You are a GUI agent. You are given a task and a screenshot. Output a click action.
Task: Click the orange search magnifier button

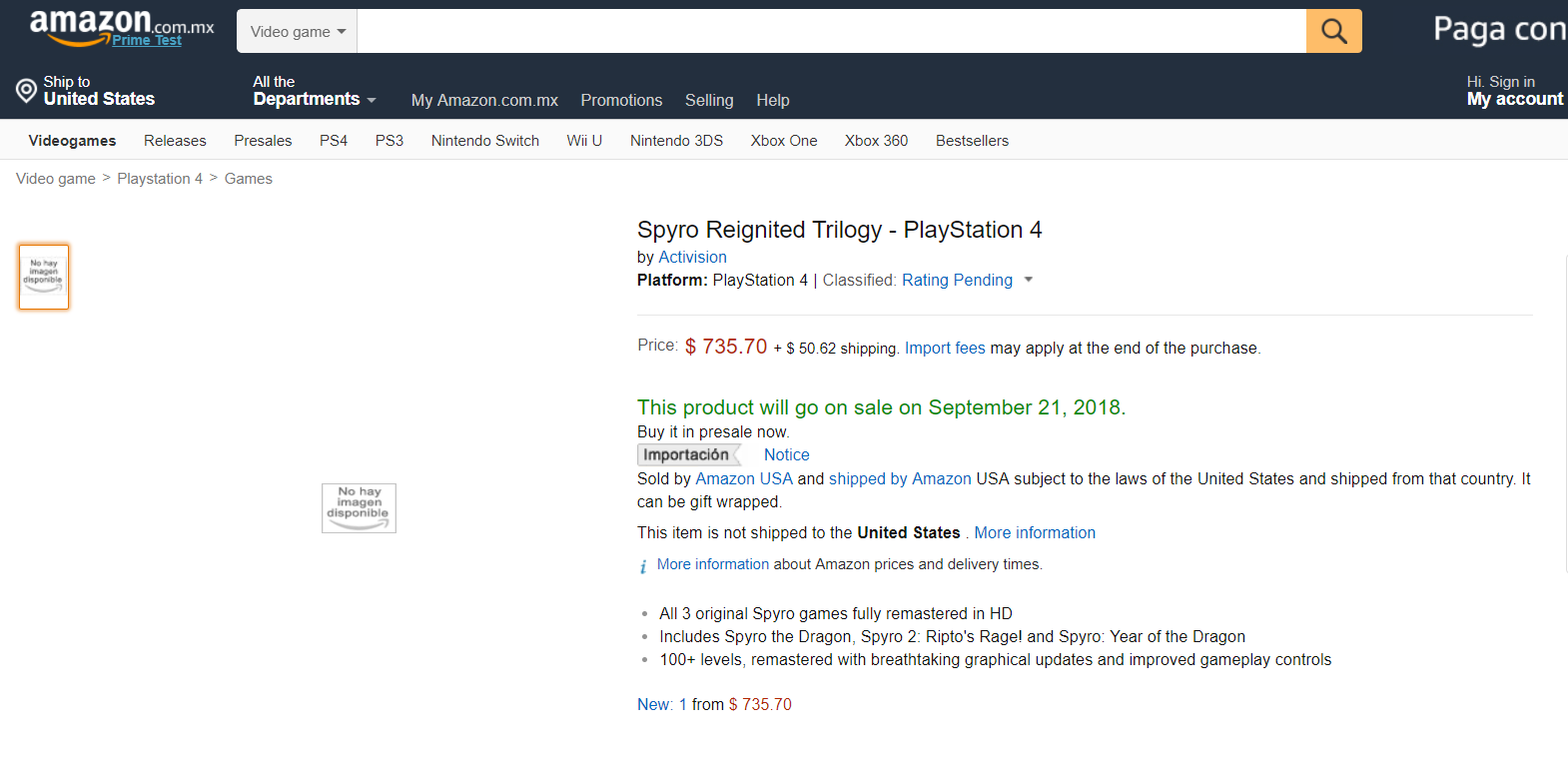(x=1333, y=31)
